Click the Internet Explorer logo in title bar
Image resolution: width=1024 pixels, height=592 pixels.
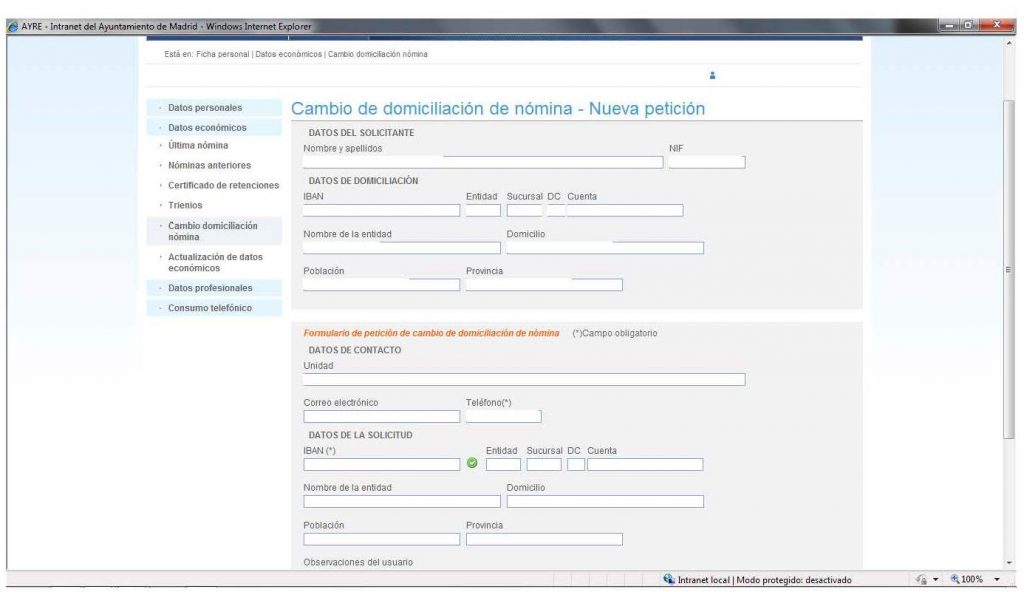click(11, 26)
